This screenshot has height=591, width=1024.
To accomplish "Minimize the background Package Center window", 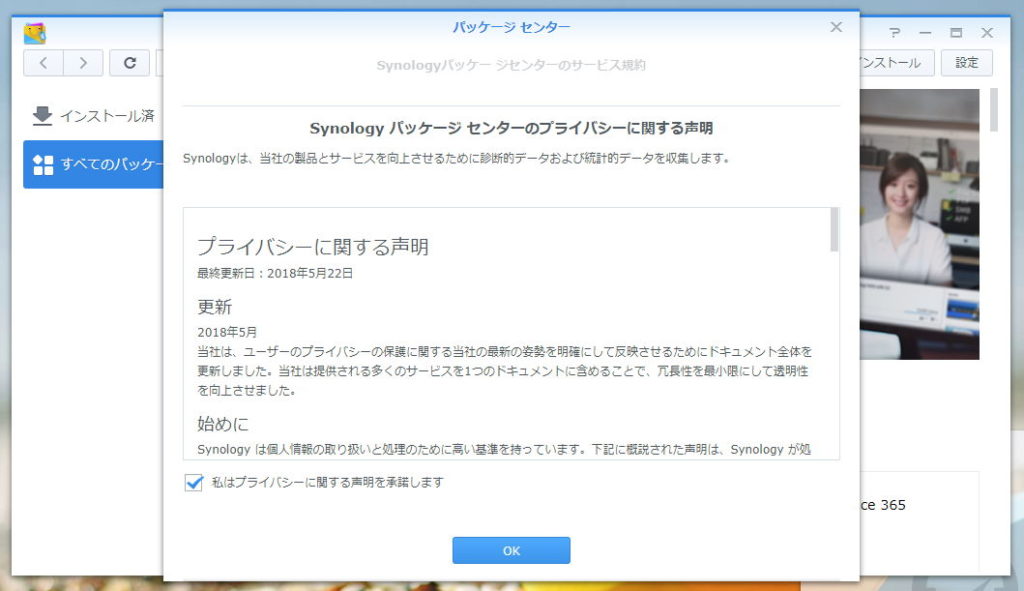I will pos(925,33).
